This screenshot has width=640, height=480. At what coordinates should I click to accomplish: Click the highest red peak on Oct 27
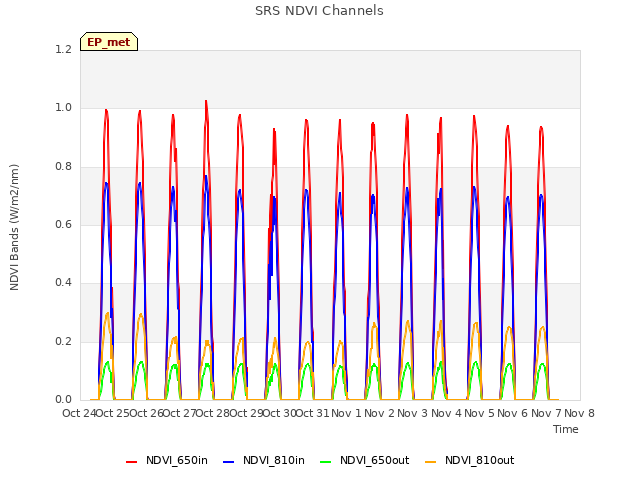pos(206,101)
